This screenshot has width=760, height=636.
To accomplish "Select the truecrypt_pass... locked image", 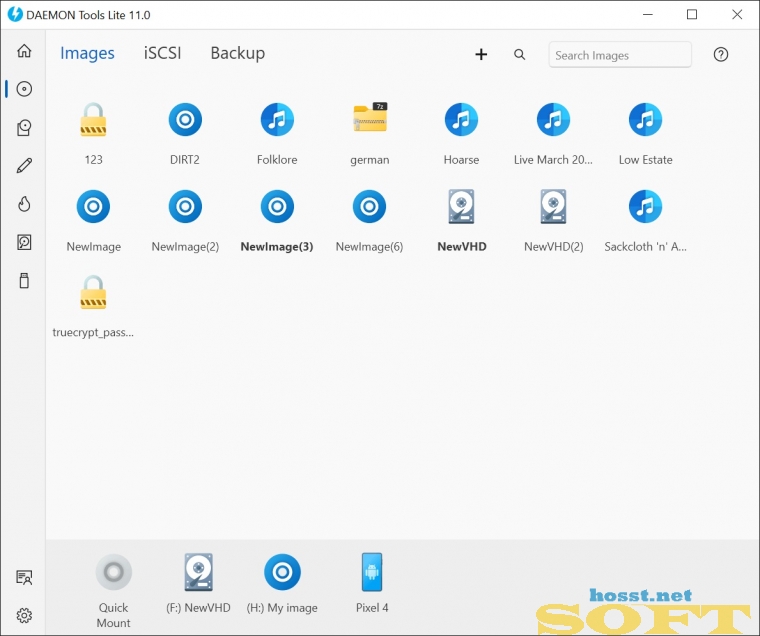I will tap(93, 292).
